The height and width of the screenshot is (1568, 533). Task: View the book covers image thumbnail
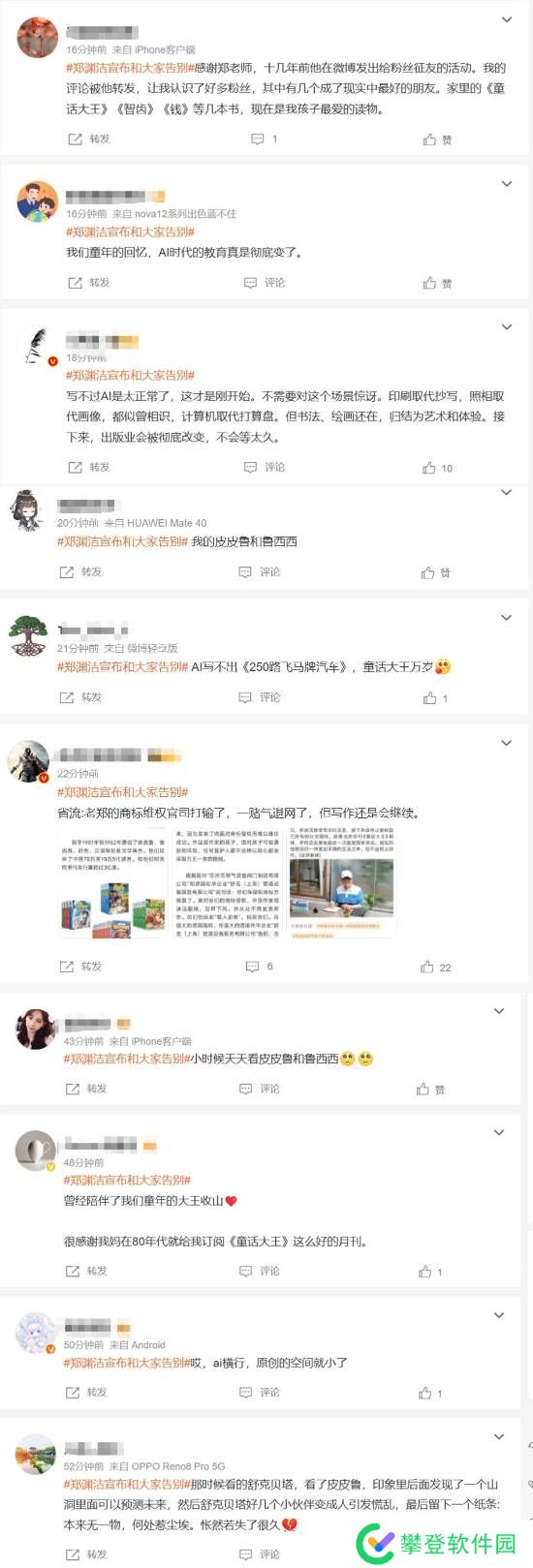[x=113, y=883]
